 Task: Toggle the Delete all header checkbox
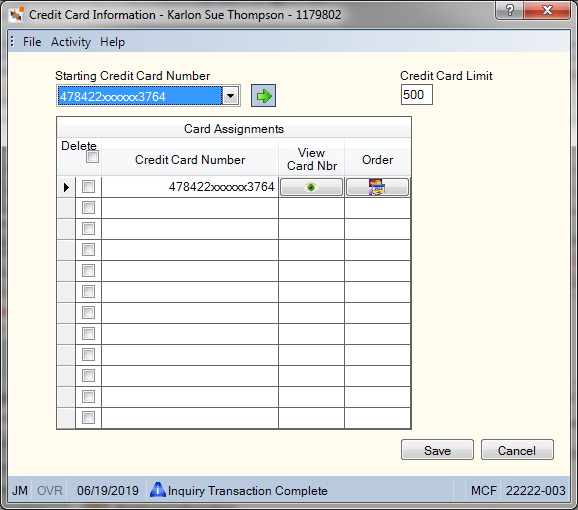[92, 157]
